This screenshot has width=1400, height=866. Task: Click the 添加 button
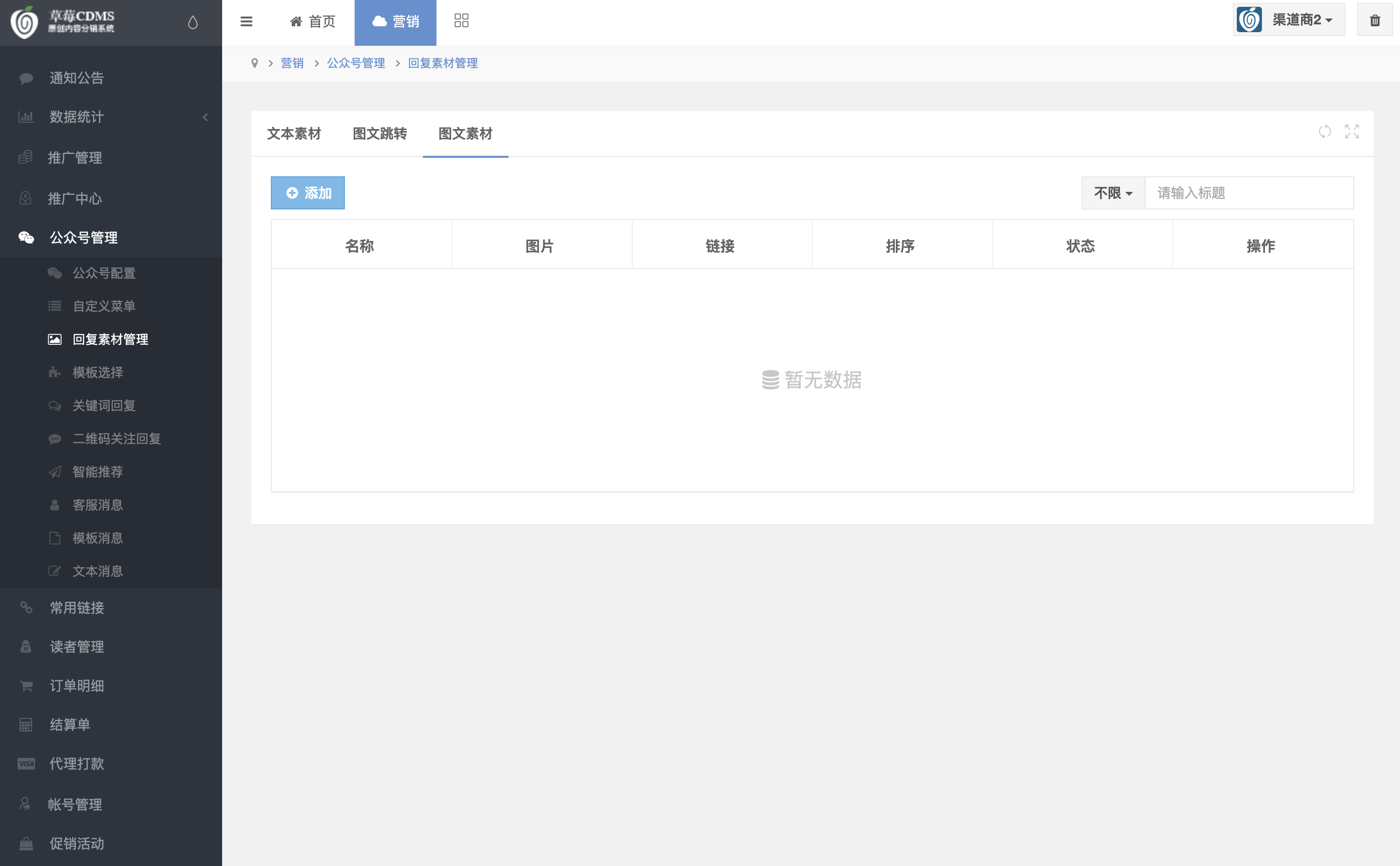[x=307, y=193]
